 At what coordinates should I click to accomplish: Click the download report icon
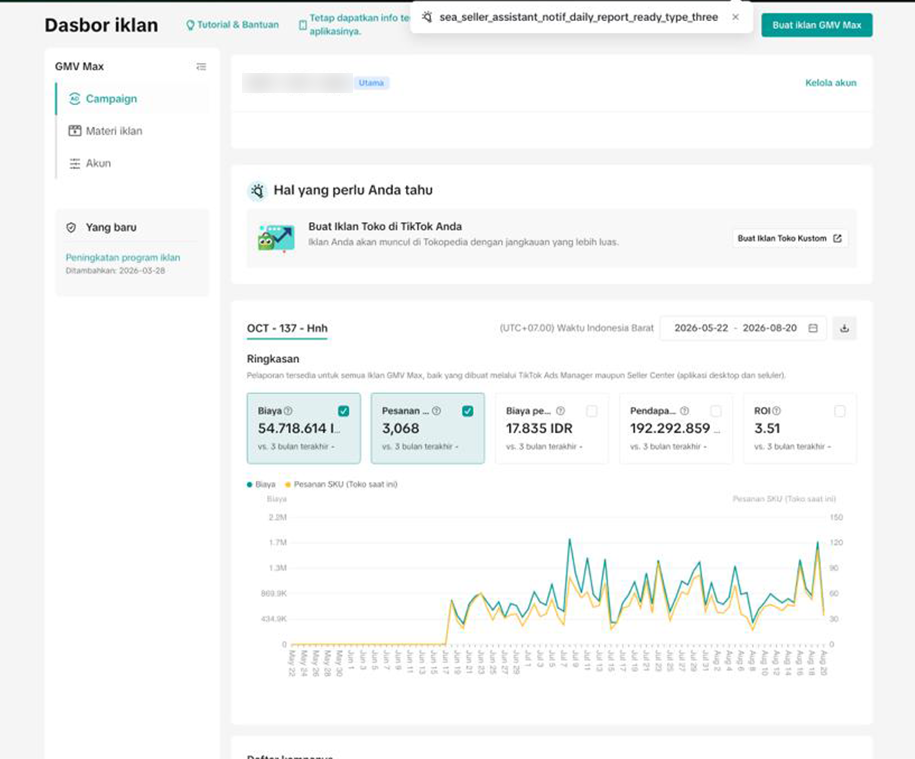844,328
